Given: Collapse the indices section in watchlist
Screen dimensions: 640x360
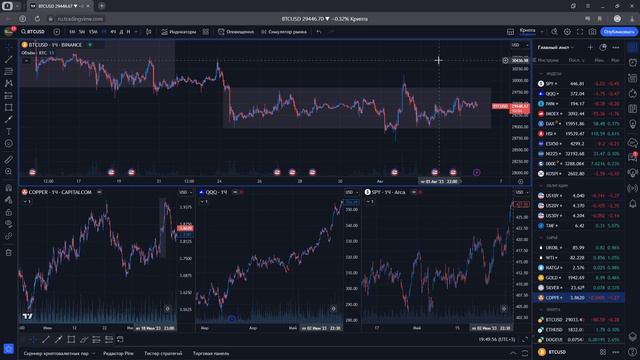Looking at the screenshot, I should click(x=542, y=74).
